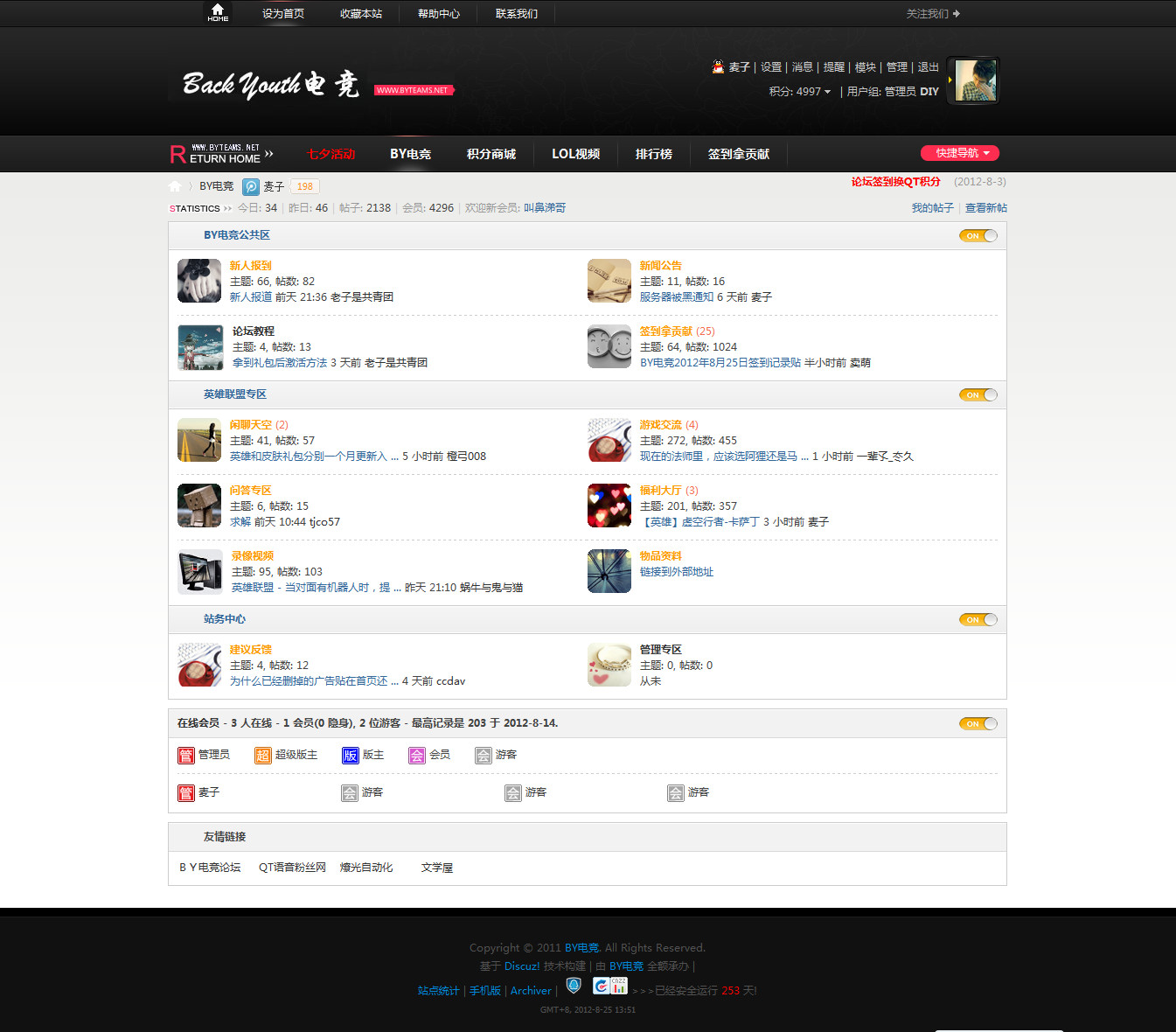Click the security shield icon in footer
1176x1032 pixels.
click(574, 986)
